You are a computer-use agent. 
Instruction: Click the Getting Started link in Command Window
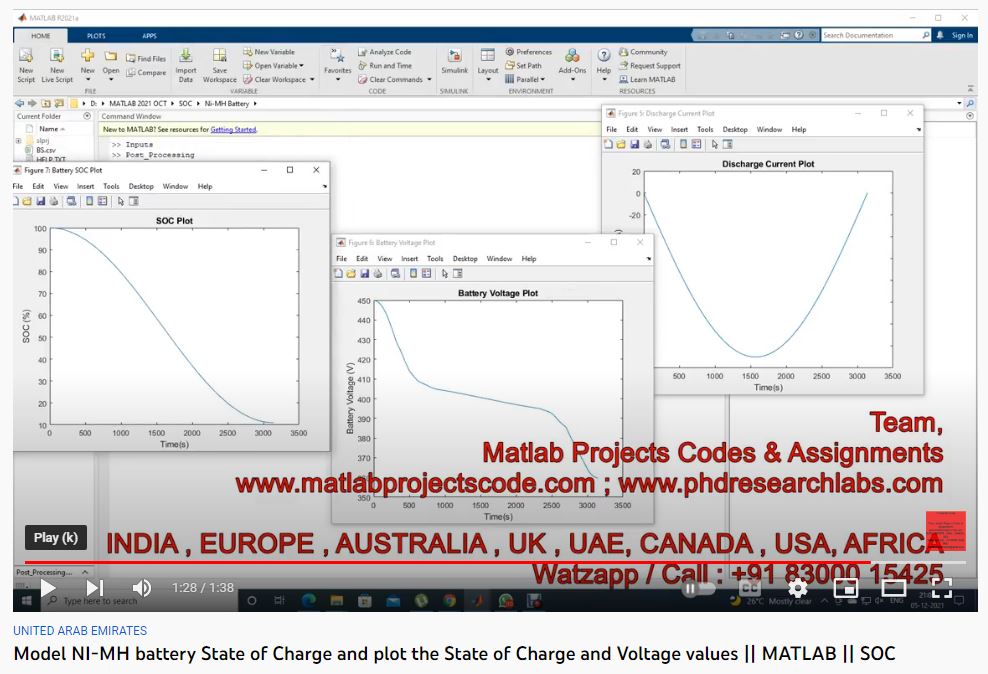pos(233,130)
